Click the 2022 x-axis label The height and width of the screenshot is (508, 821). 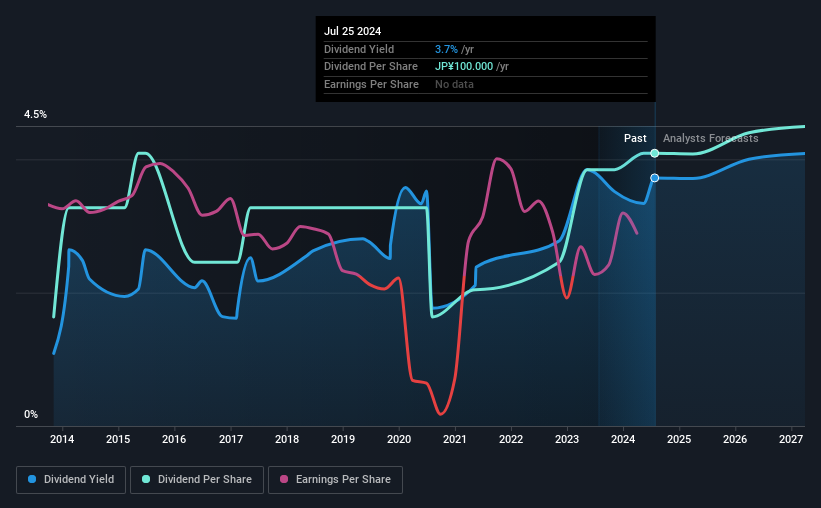pyautogui.click(x=511, y=439)
